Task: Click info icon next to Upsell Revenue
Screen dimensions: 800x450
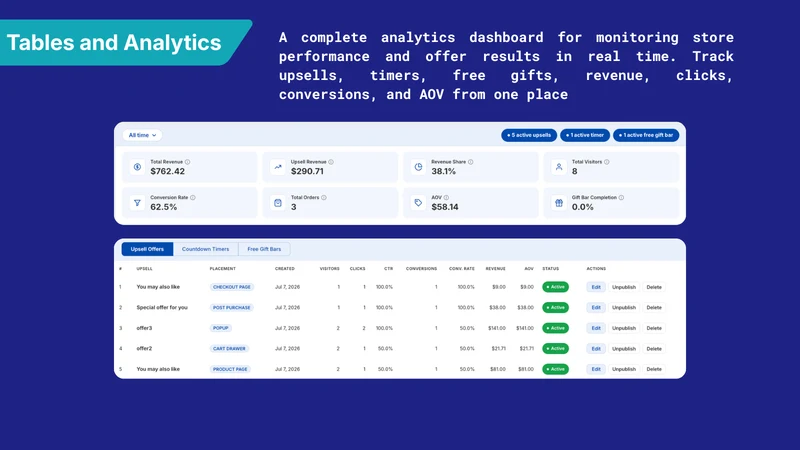Action: point(331,162)
